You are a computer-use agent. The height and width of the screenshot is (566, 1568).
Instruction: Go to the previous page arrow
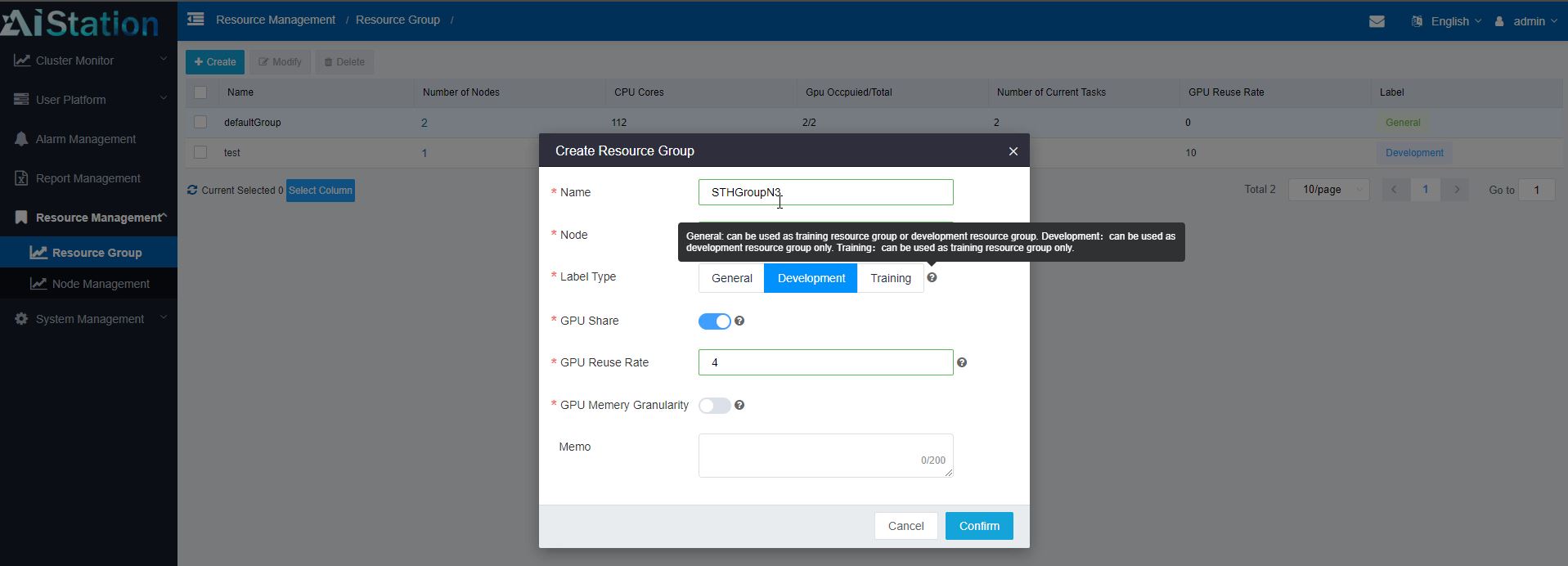1394,190
